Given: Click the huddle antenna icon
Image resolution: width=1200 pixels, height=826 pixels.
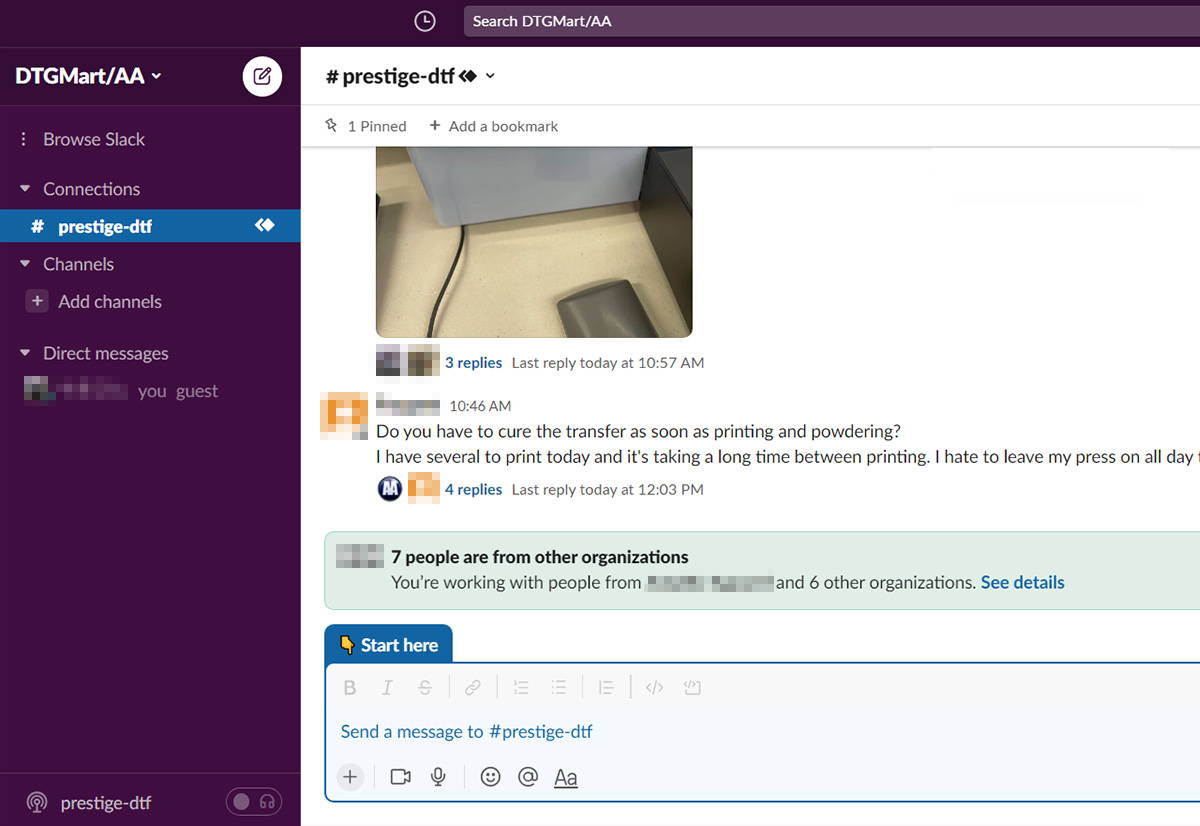Looking at the screenshot, I should (x=36, y=803).
